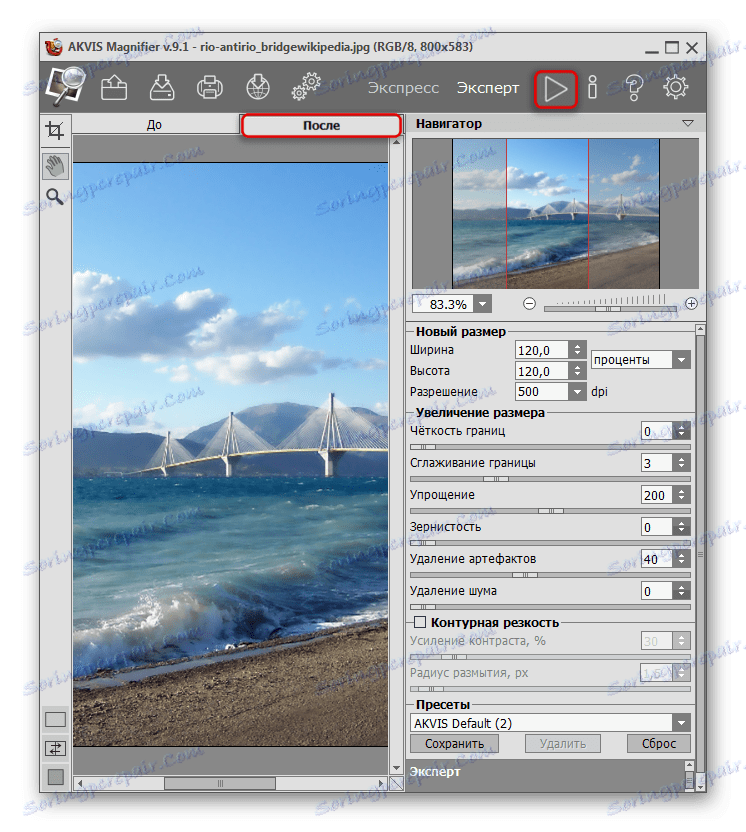Viewport: 746px width, 832px height.
Task: Select the Zoom magnifier tool
Action: coord(55,197)
